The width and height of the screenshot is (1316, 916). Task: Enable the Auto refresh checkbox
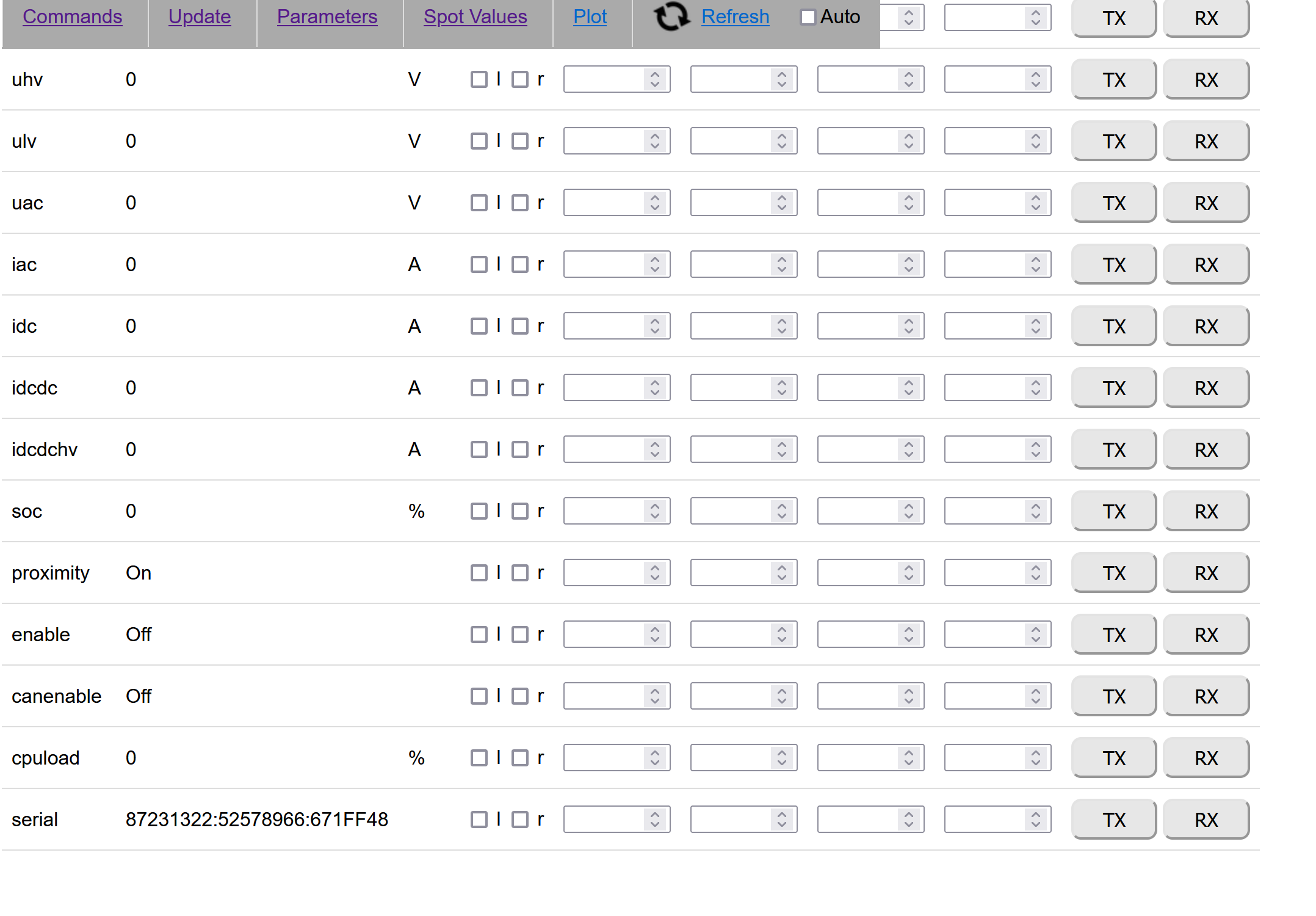[808, 17]
